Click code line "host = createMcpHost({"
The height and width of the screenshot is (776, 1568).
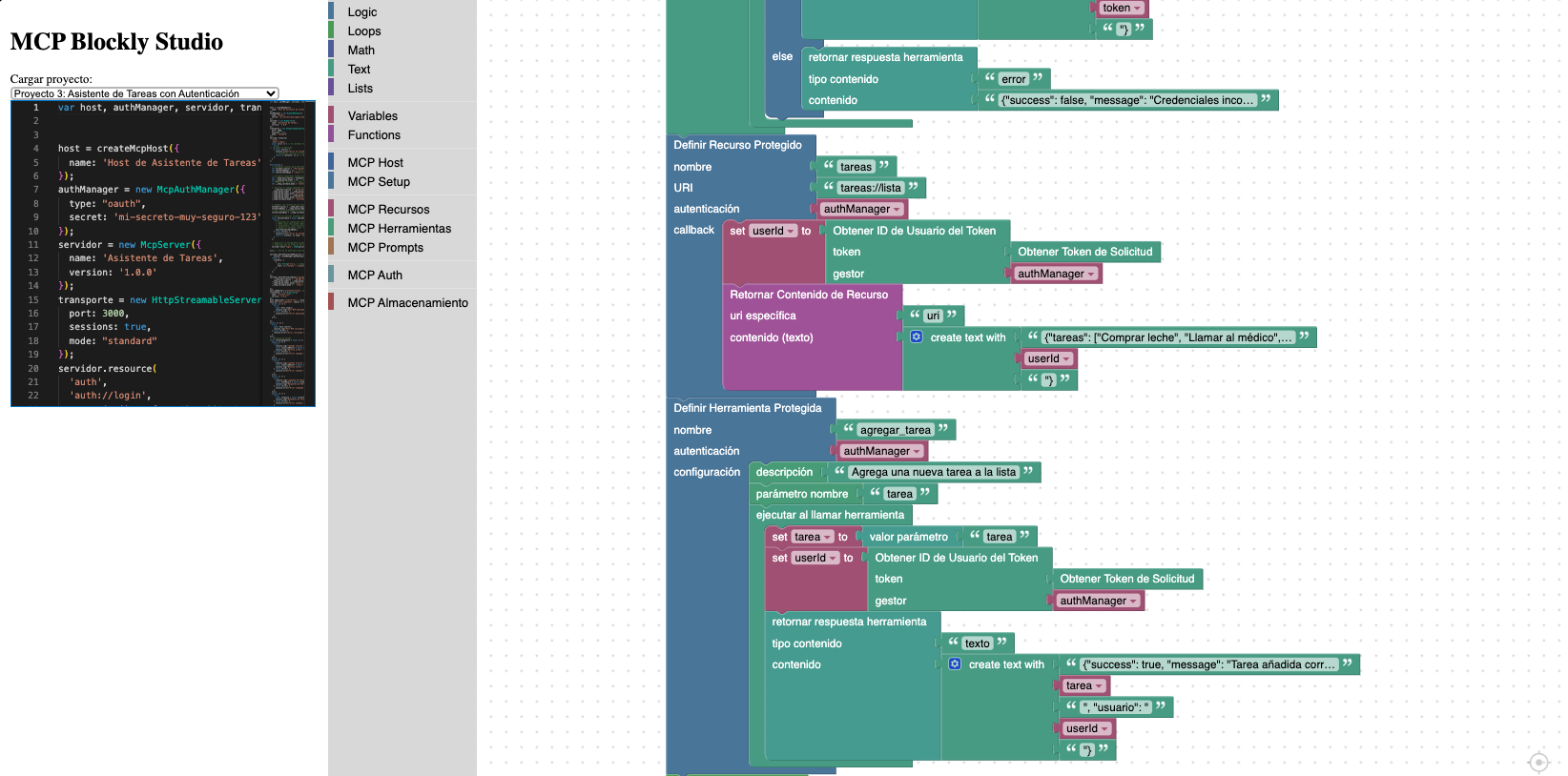coord(118,149)
